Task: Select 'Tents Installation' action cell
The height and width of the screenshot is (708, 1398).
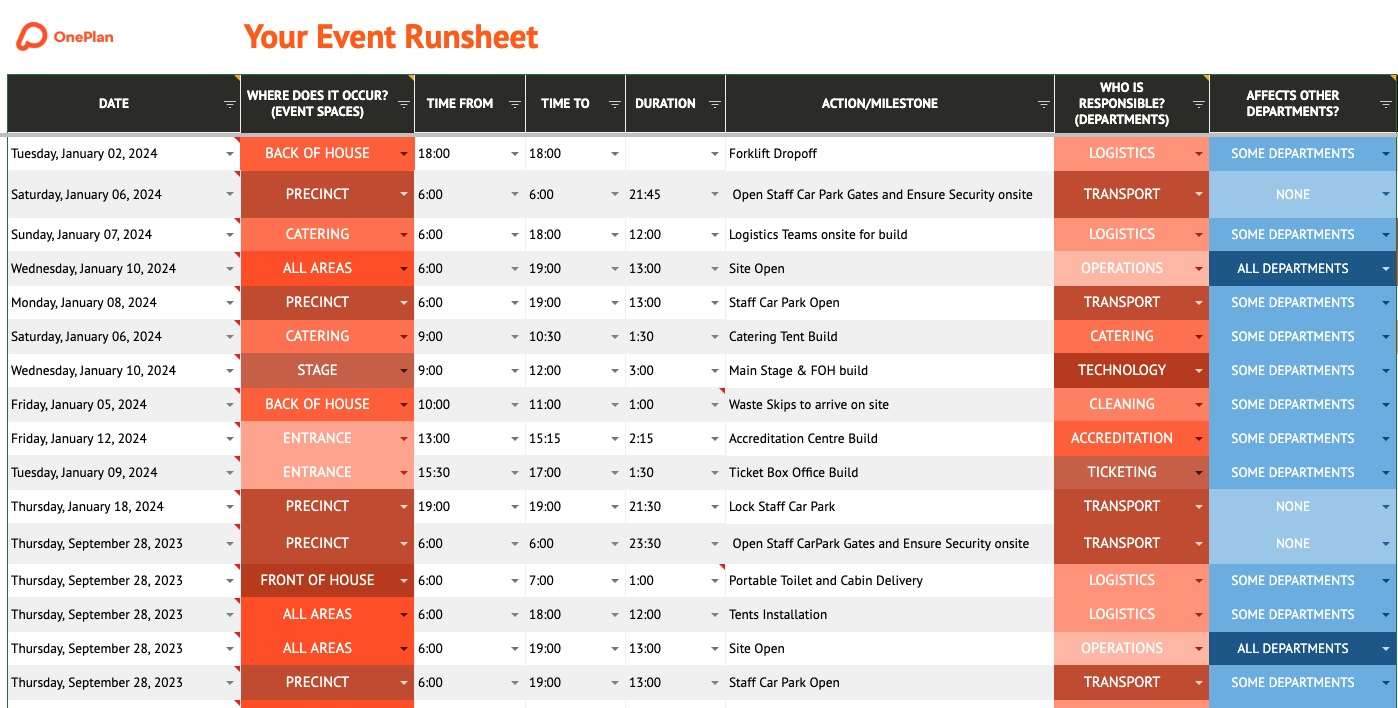Action: pos(889,615)
